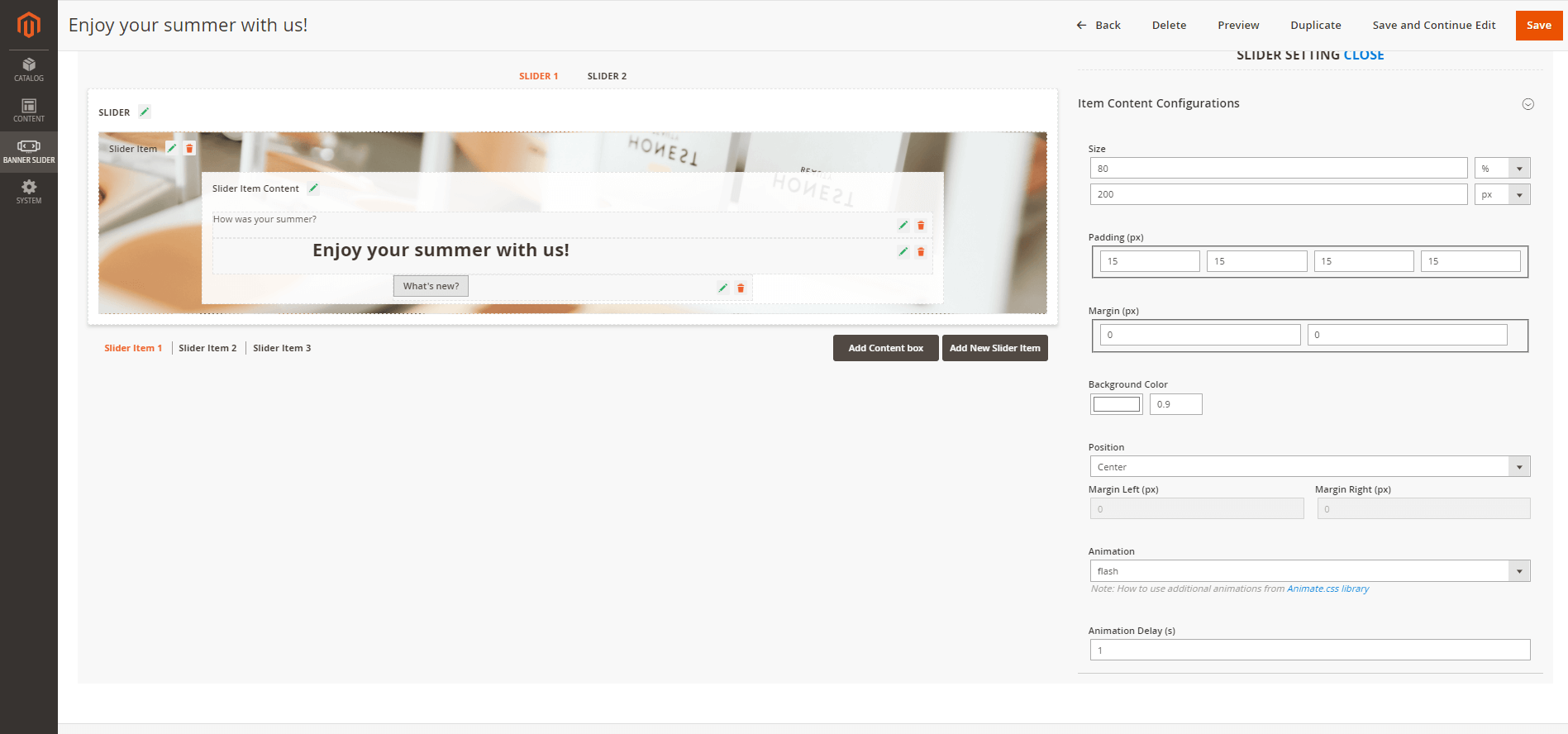Focus the Animation Delay field

pyautogui.click(x=1310, y=650)
